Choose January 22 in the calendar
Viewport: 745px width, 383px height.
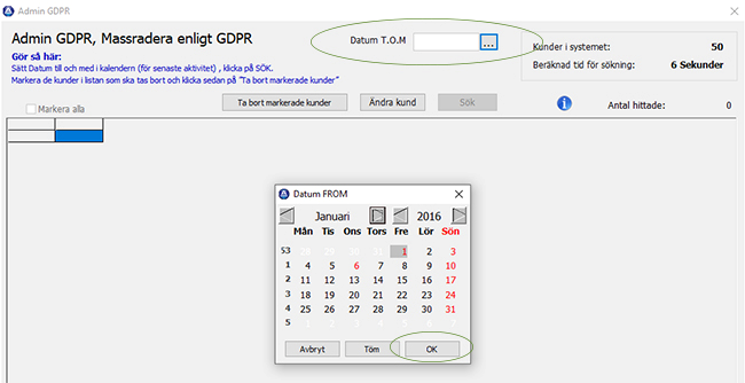click(402, 295)
